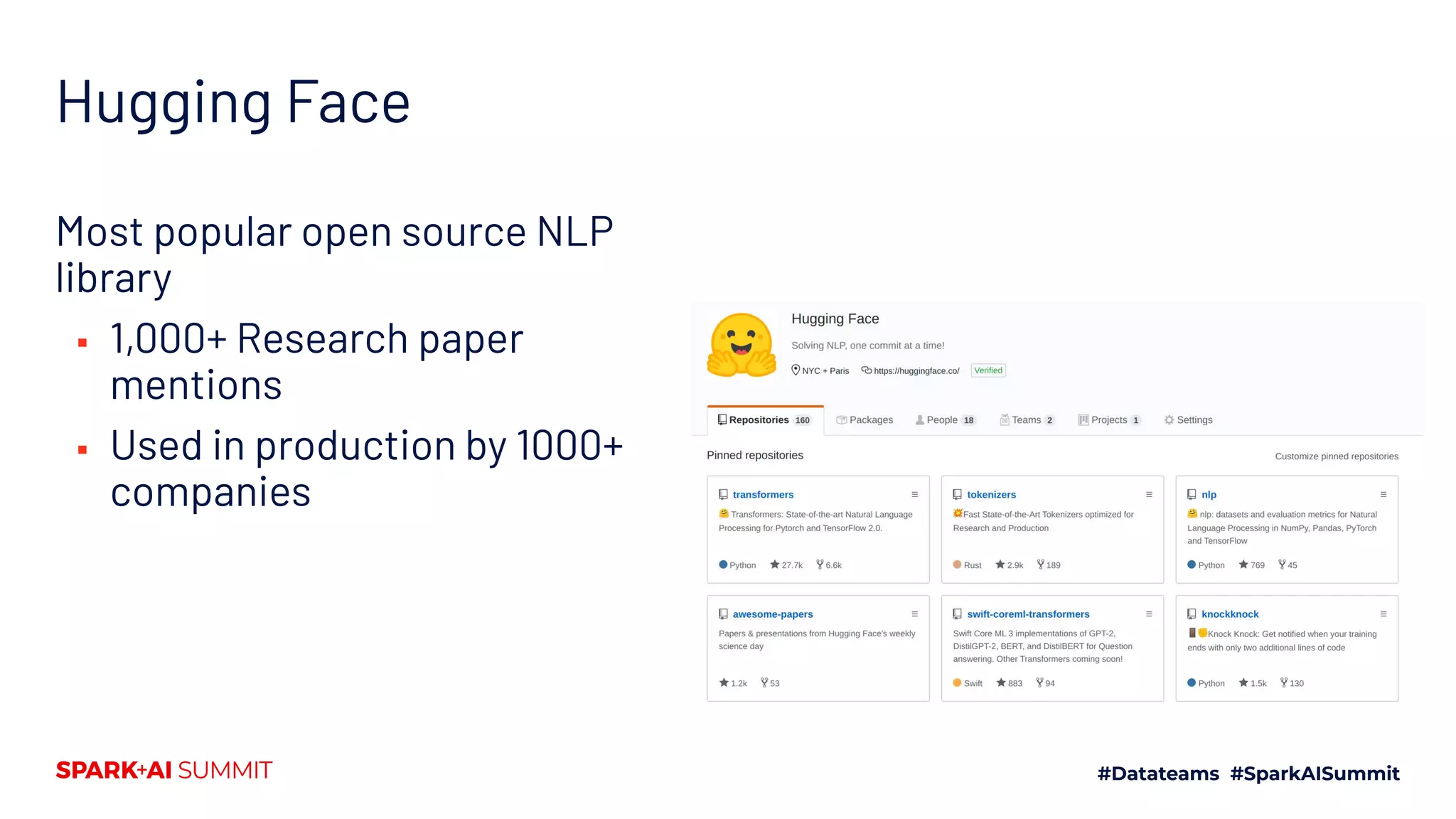Click the #Datateams hashtag
This screenshot has height=819, width=1456.
click(1158, 773)
